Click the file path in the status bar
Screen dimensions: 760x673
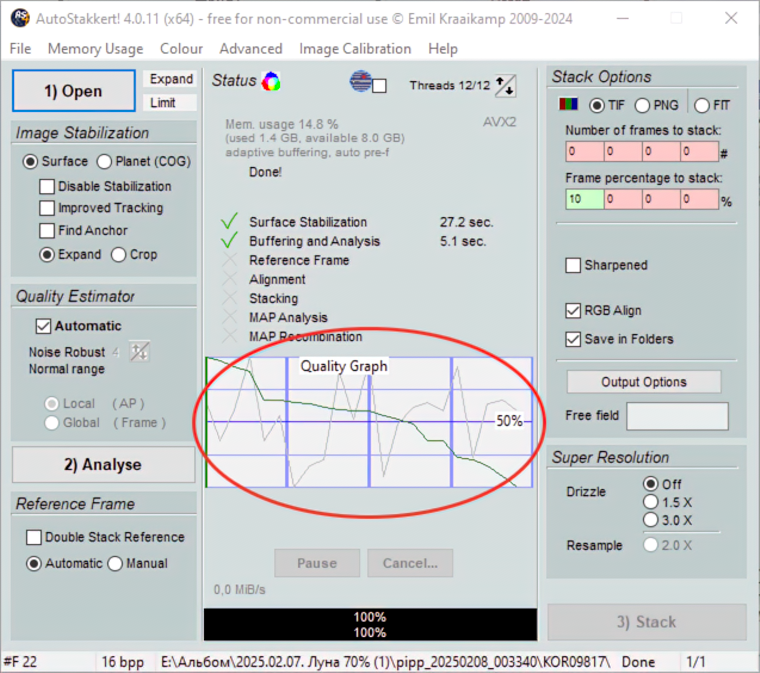pos(385,662)
